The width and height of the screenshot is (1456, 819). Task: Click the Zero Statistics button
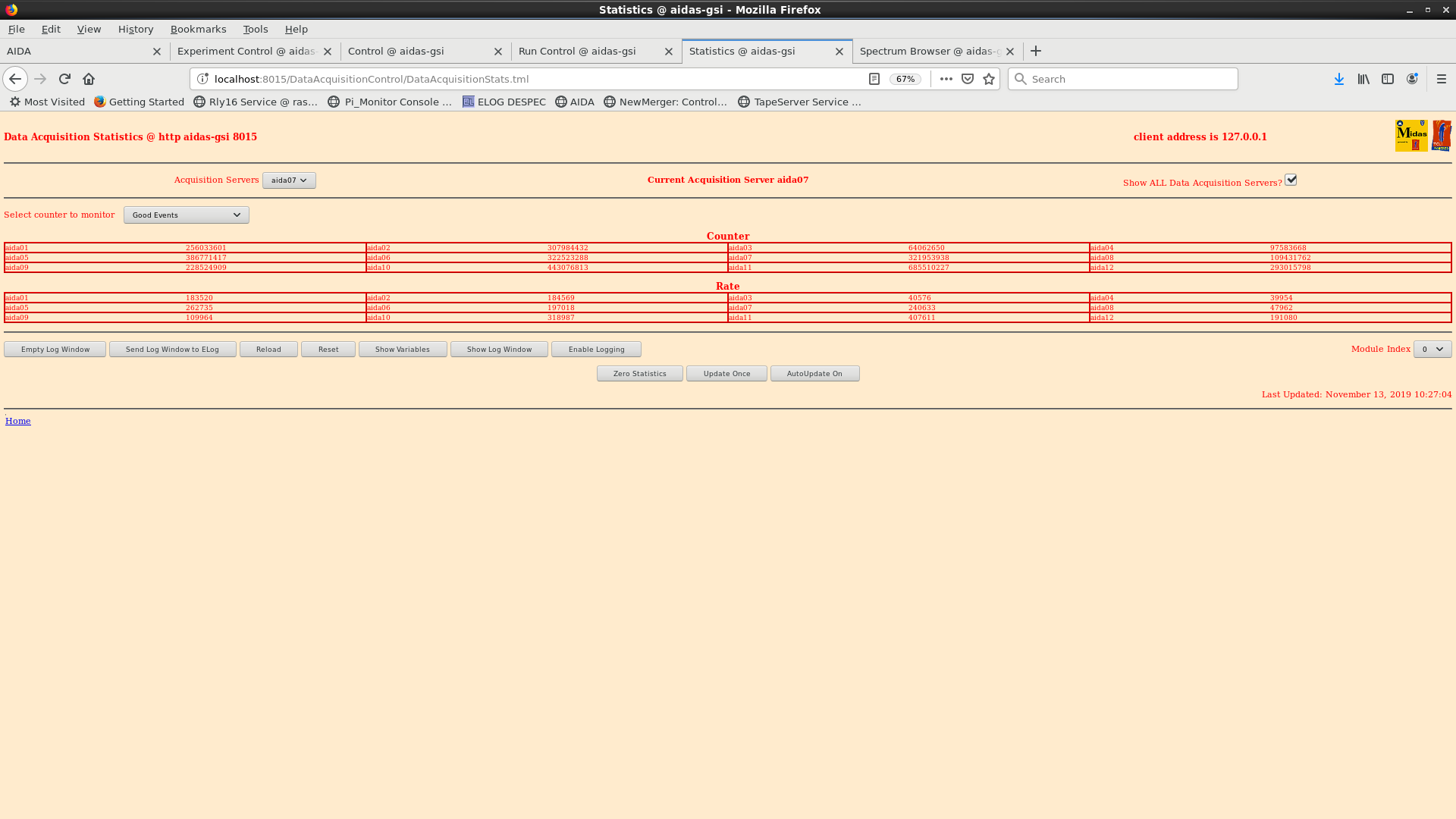coord(639,373)
